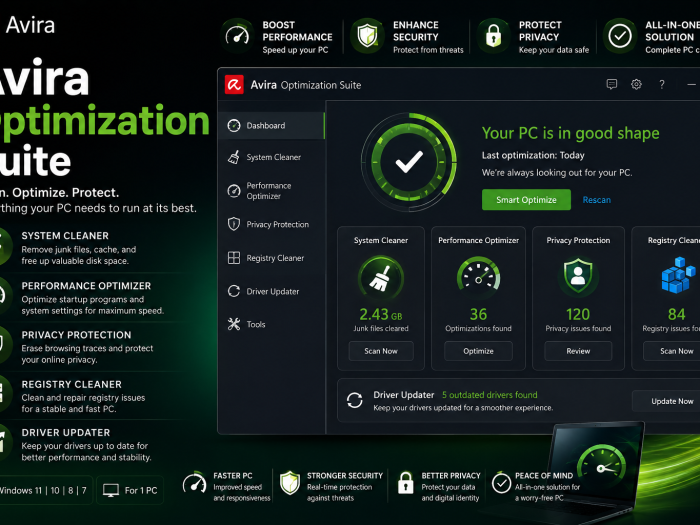Screen dimensions: 700x525
Task: Open Tools in the sidebar
Action: 271,325
